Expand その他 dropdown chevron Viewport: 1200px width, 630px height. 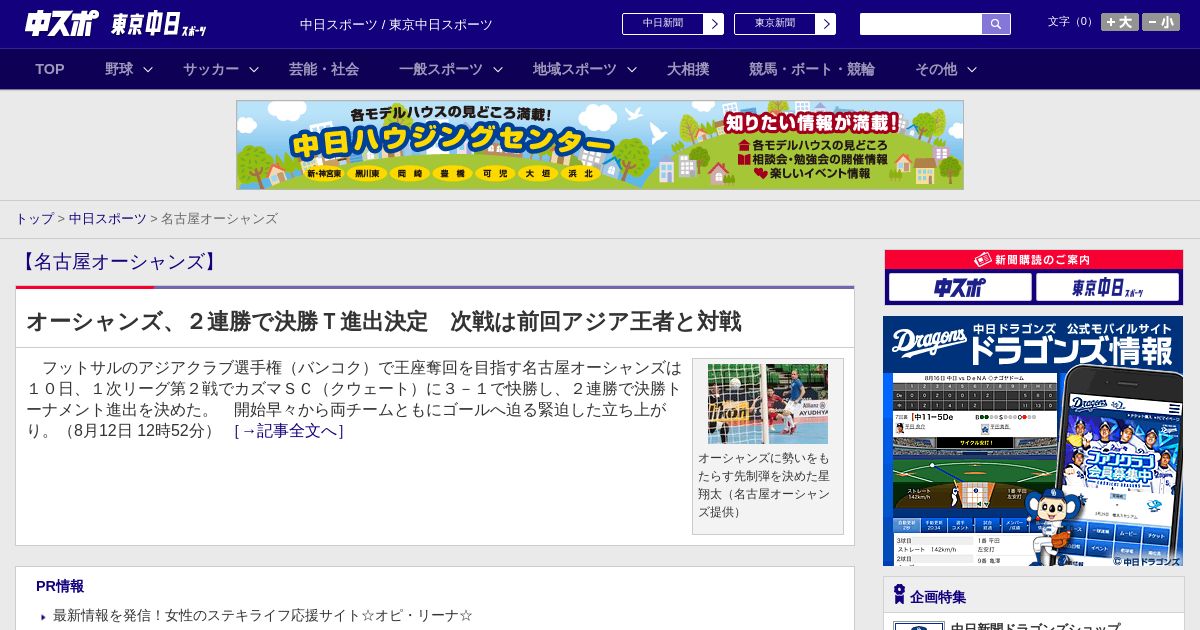[x=972, y=69]
